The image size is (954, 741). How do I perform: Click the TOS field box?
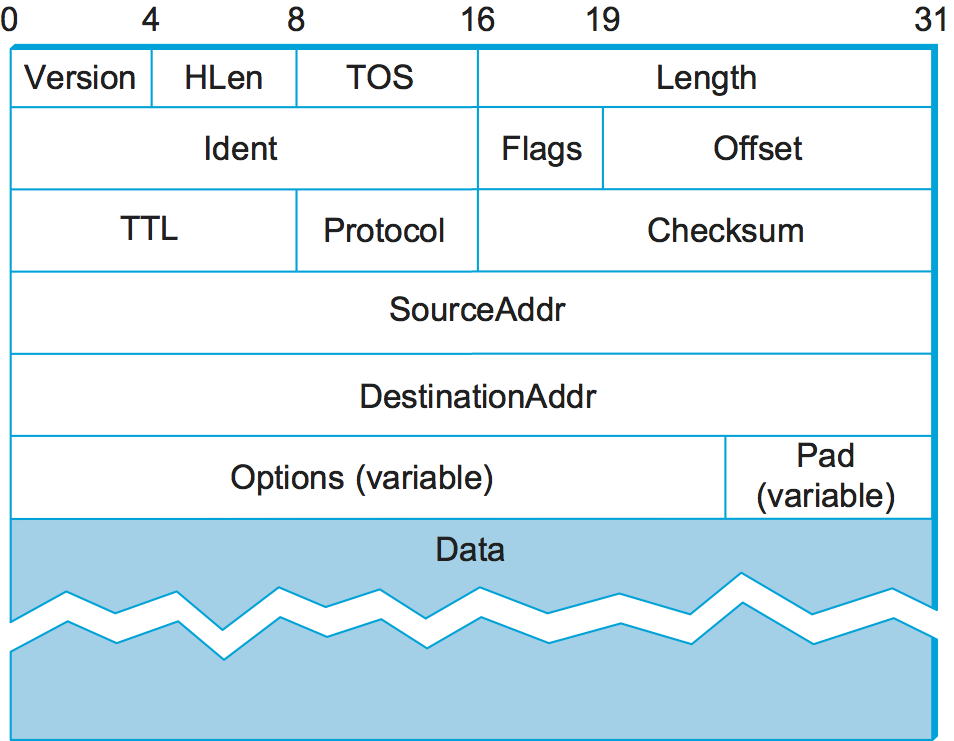(x=380, y=78)
